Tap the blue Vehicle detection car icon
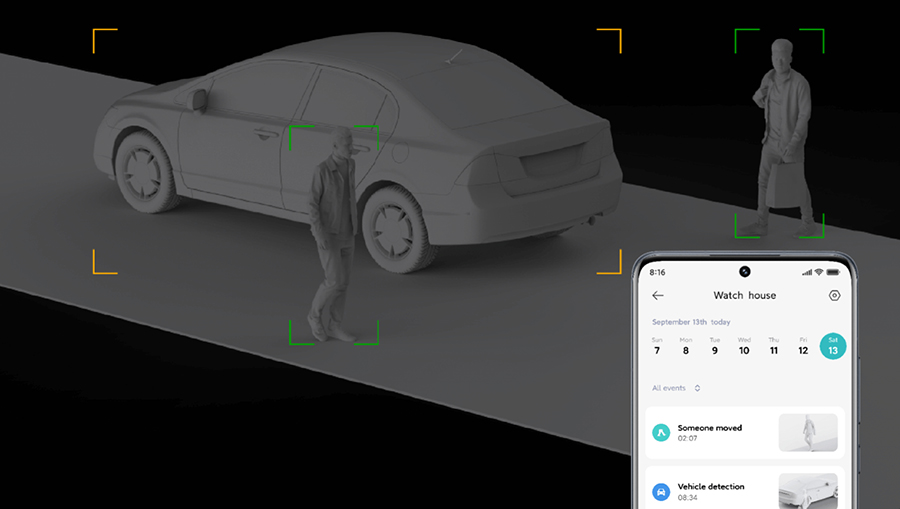The image size is (900, 509). [661, 492]
